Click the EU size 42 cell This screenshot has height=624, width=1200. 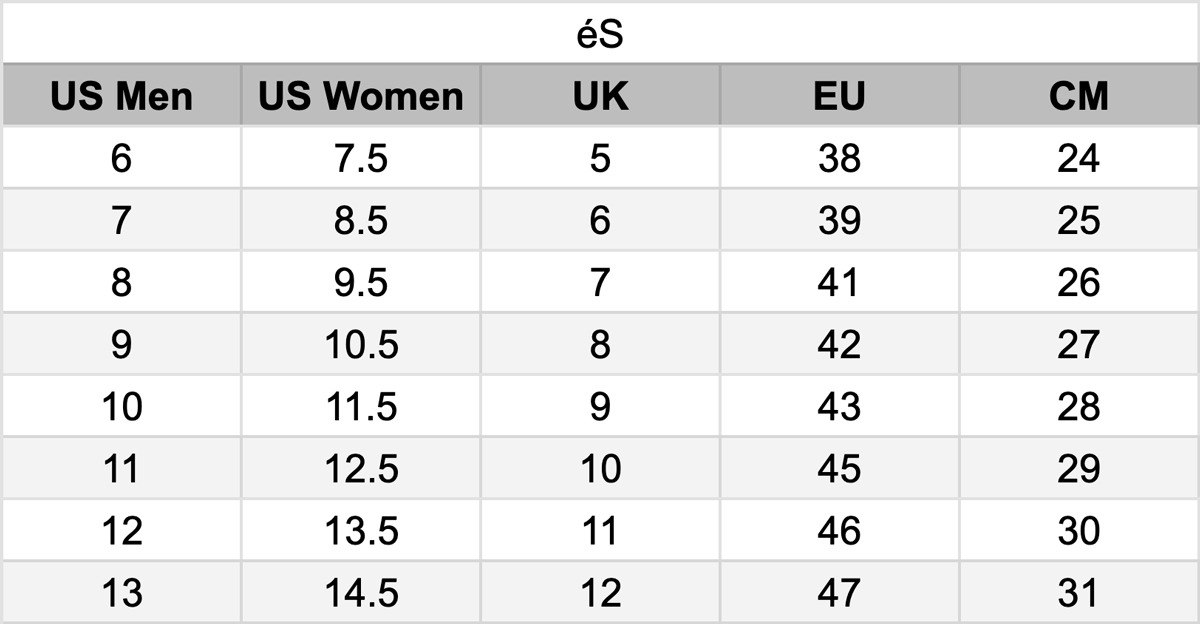[x=839, y=344]
